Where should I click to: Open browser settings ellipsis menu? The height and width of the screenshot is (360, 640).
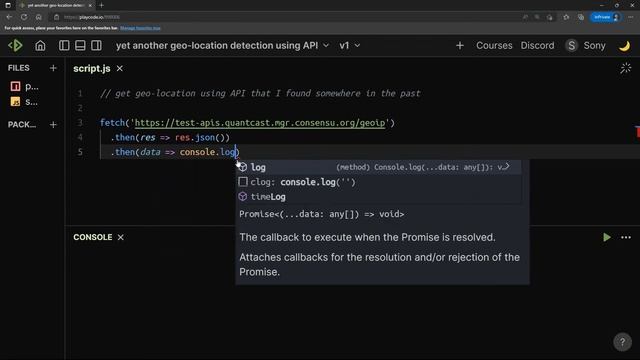click(x=631, y=17)
